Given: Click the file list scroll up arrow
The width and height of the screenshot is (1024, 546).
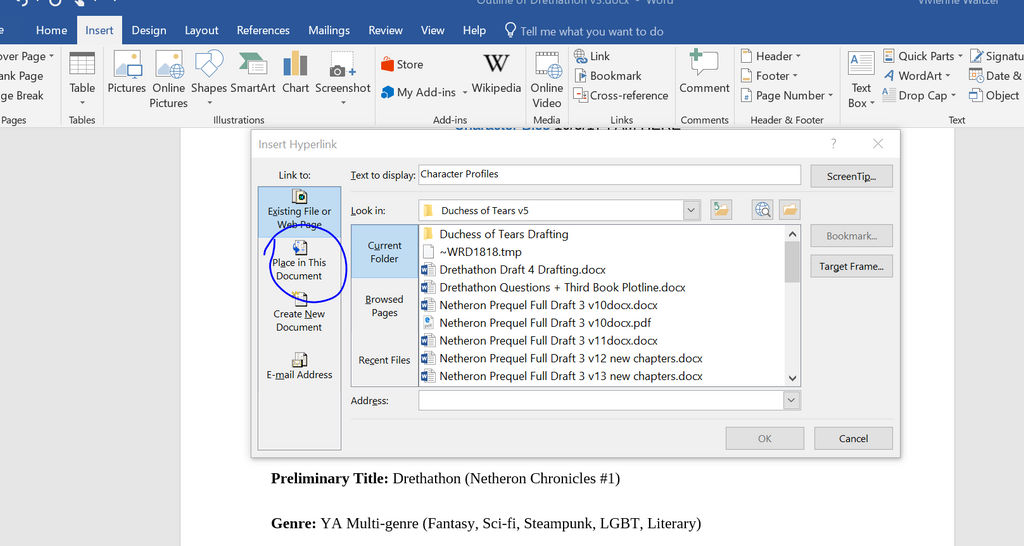Looking at the screenshot, I should (792, 234).
